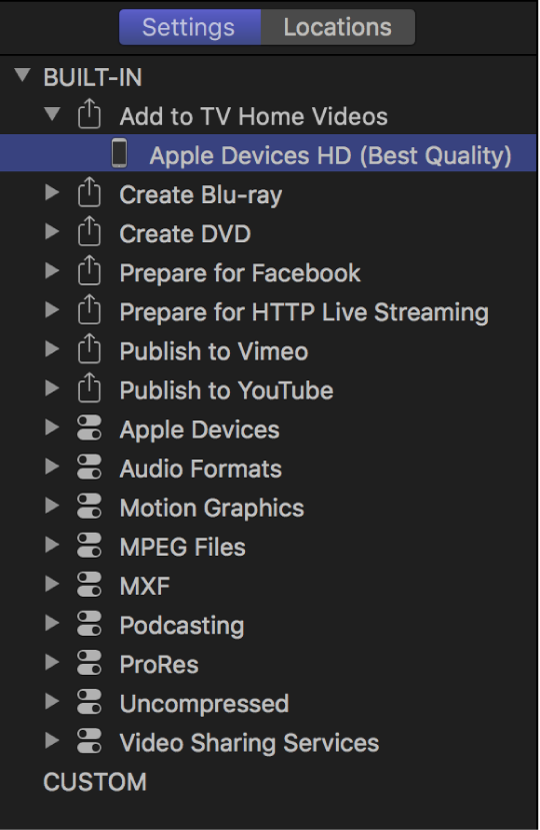Expand the Podcasting group triangle
This screenshot has height=830, width=540.
point(52,623)
